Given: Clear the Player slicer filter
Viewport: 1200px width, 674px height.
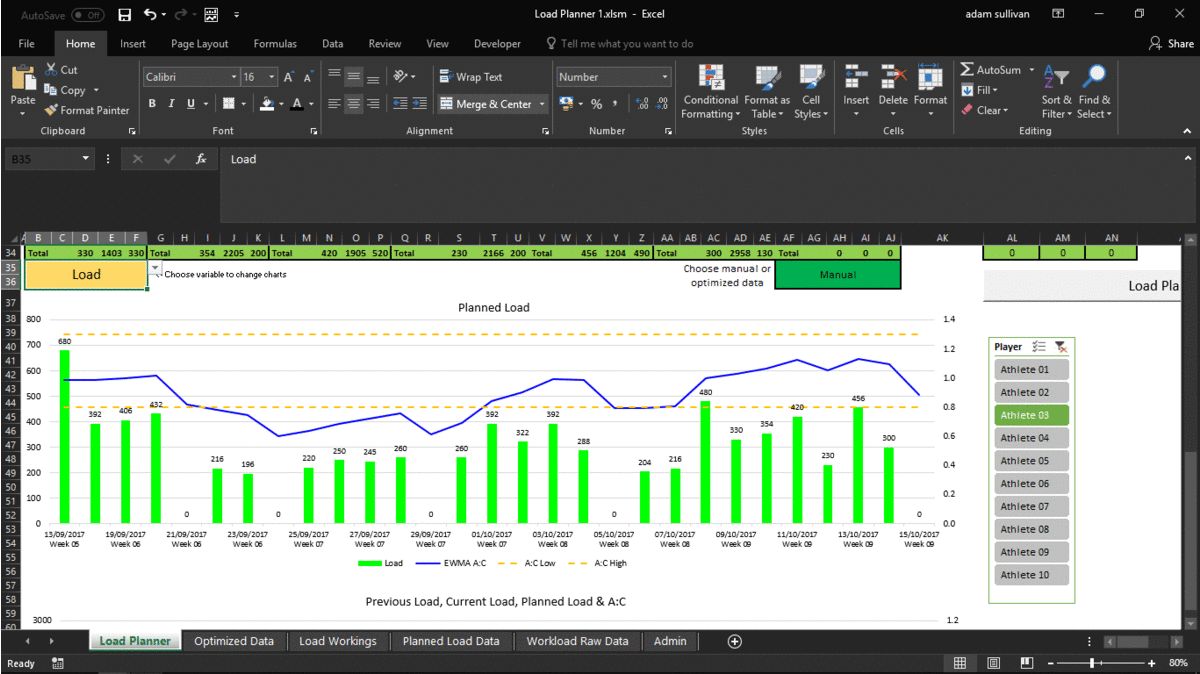Looking at the screenshot, I should pyautogui.click(x=1061, y=347).
